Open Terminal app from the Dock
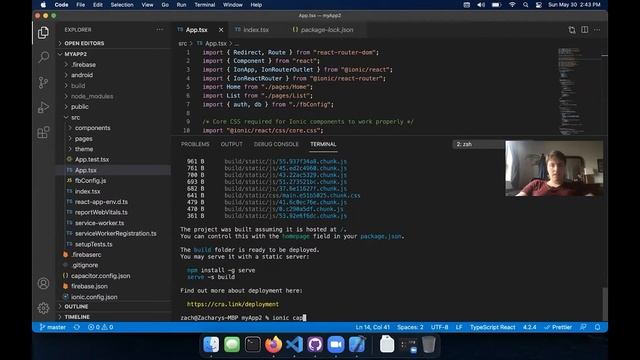 tap(253, 344)
